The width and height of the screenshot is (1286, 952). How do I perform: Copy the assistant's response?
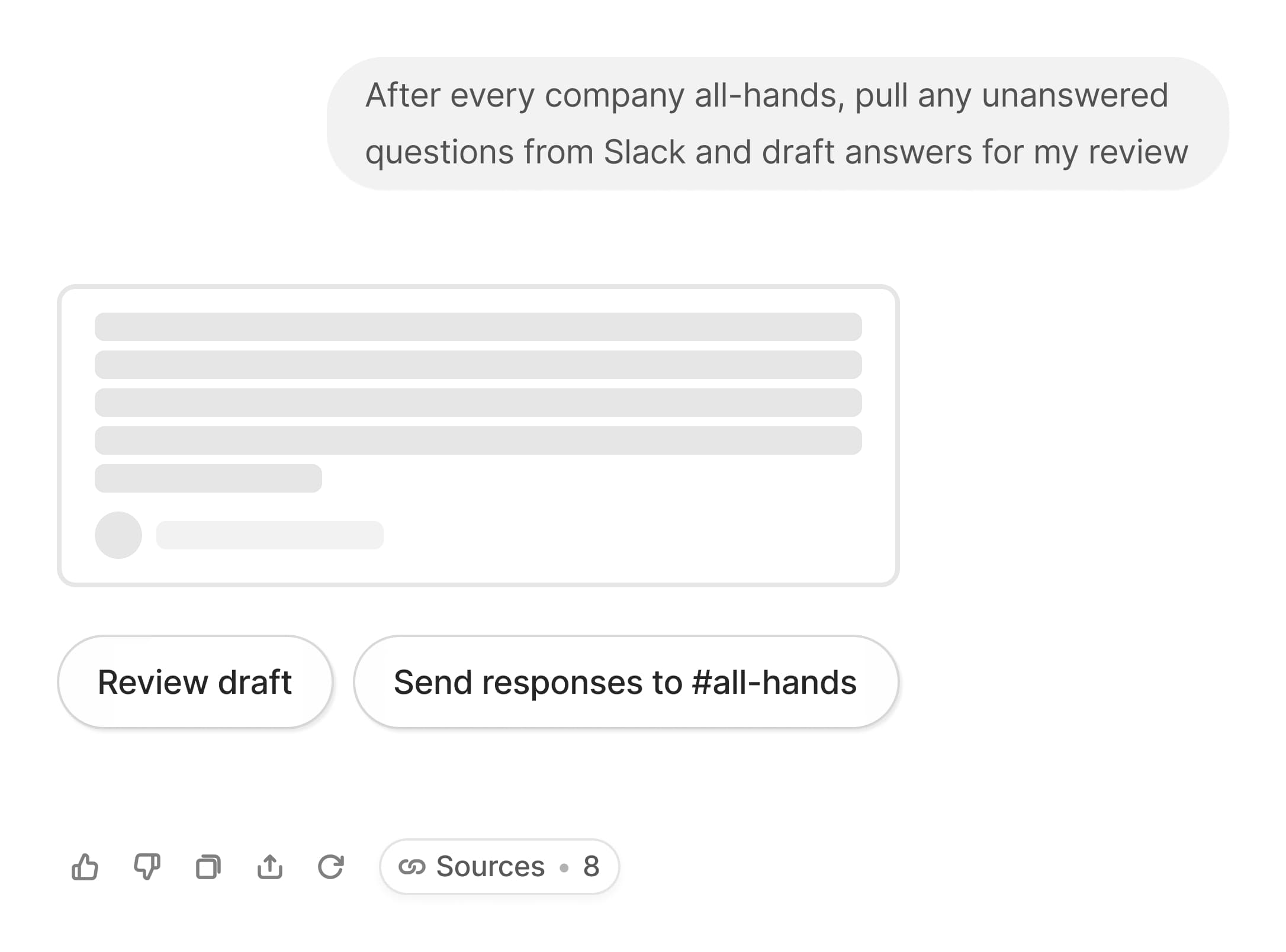coord(208,866)
